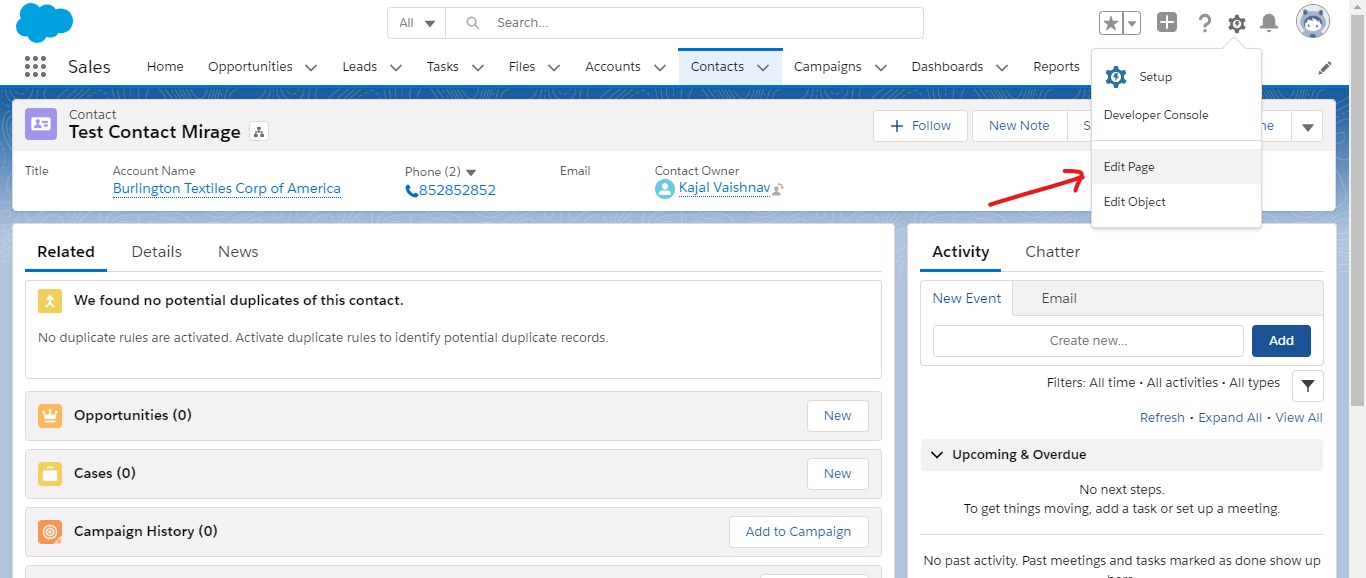1366x578 pixels.
Task: Click the Create new event field
Action: click(x=1088, y=341)
